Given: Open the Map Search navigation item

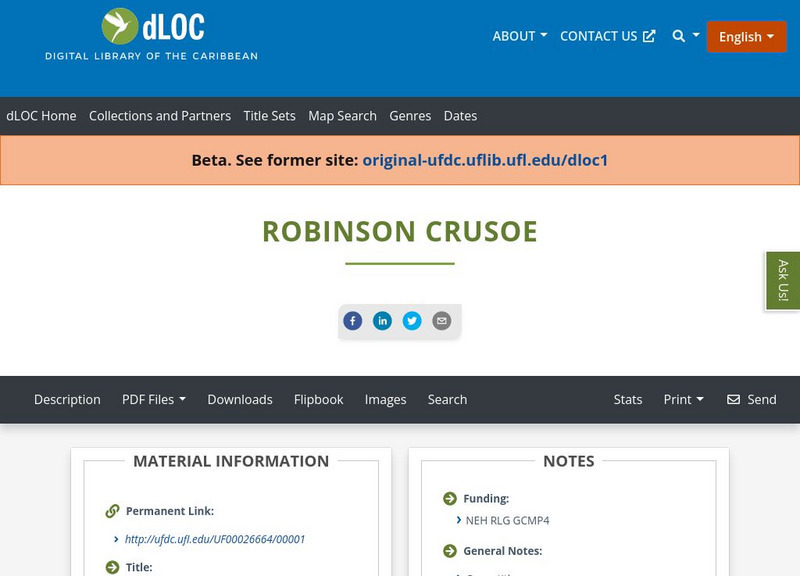Looking at the screenshot, I should [344, 115].
